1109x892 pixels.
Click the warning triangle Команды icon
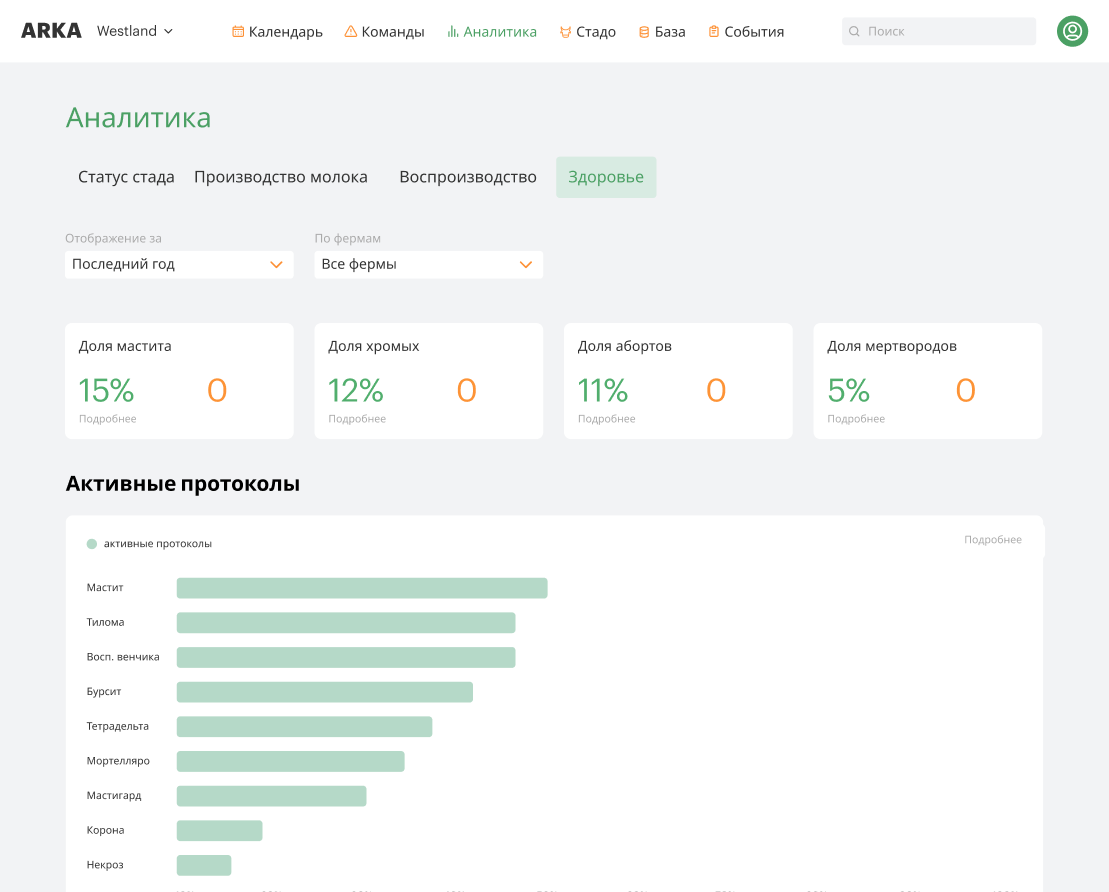351,32
